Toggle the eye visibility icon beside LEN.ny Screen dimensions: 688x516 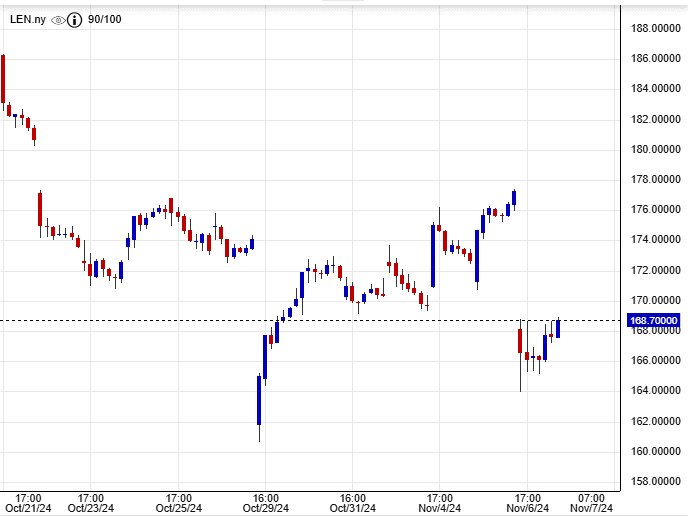coord(58,19)
